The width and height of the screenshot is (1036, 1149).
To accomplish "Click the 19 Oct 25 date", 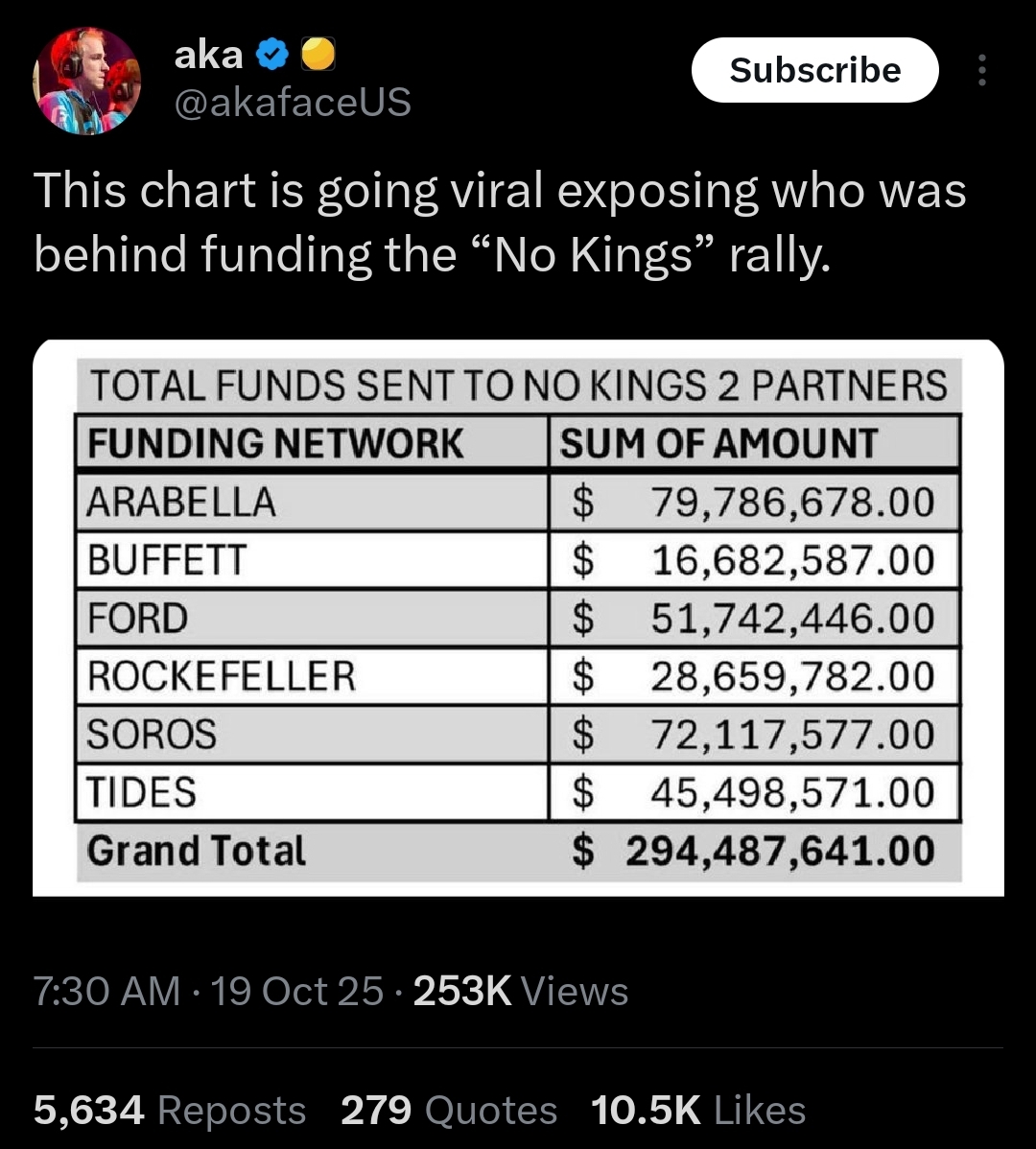I will tap(296, 991).
